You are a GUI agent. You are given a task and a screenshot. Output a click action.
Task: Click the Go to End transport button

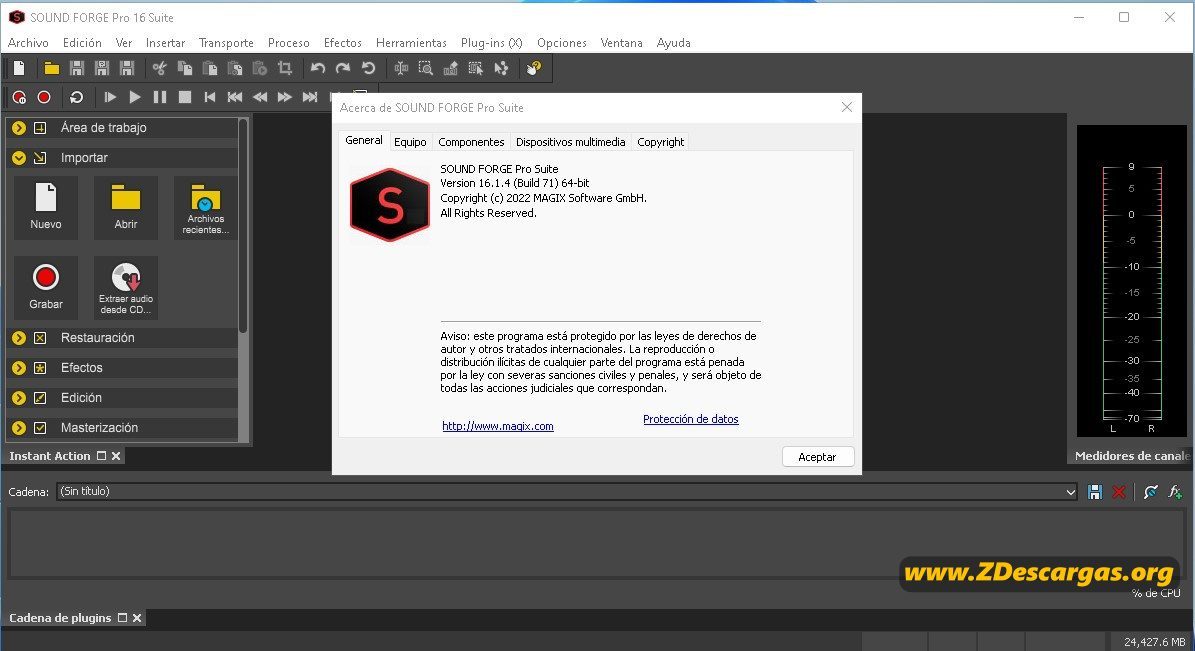[309, 97]
